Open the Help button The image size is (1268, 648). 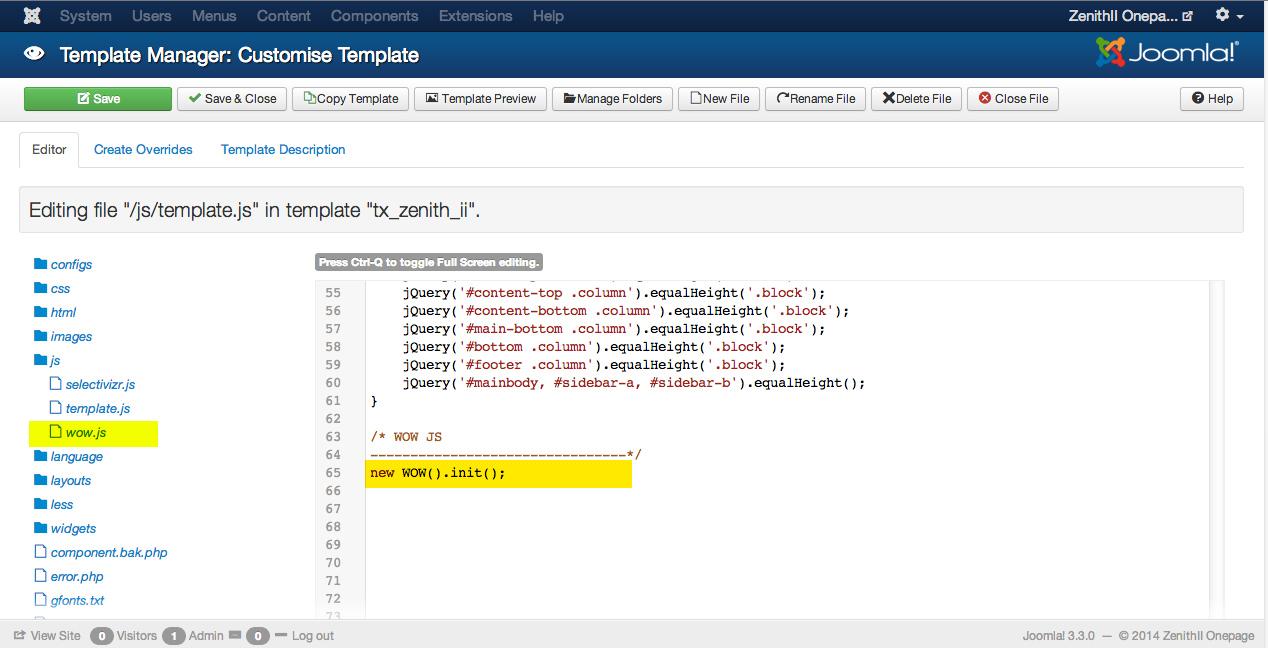point(1212,99)
